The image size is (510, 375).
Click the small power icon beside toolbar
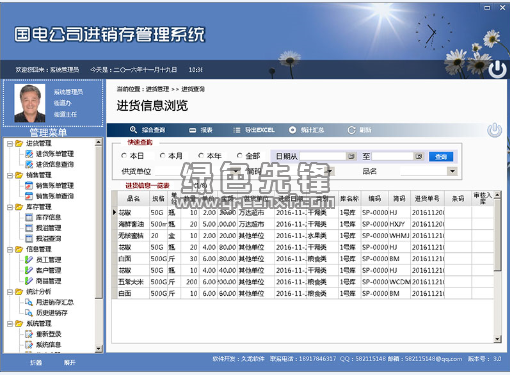click(x=495, y=130)
